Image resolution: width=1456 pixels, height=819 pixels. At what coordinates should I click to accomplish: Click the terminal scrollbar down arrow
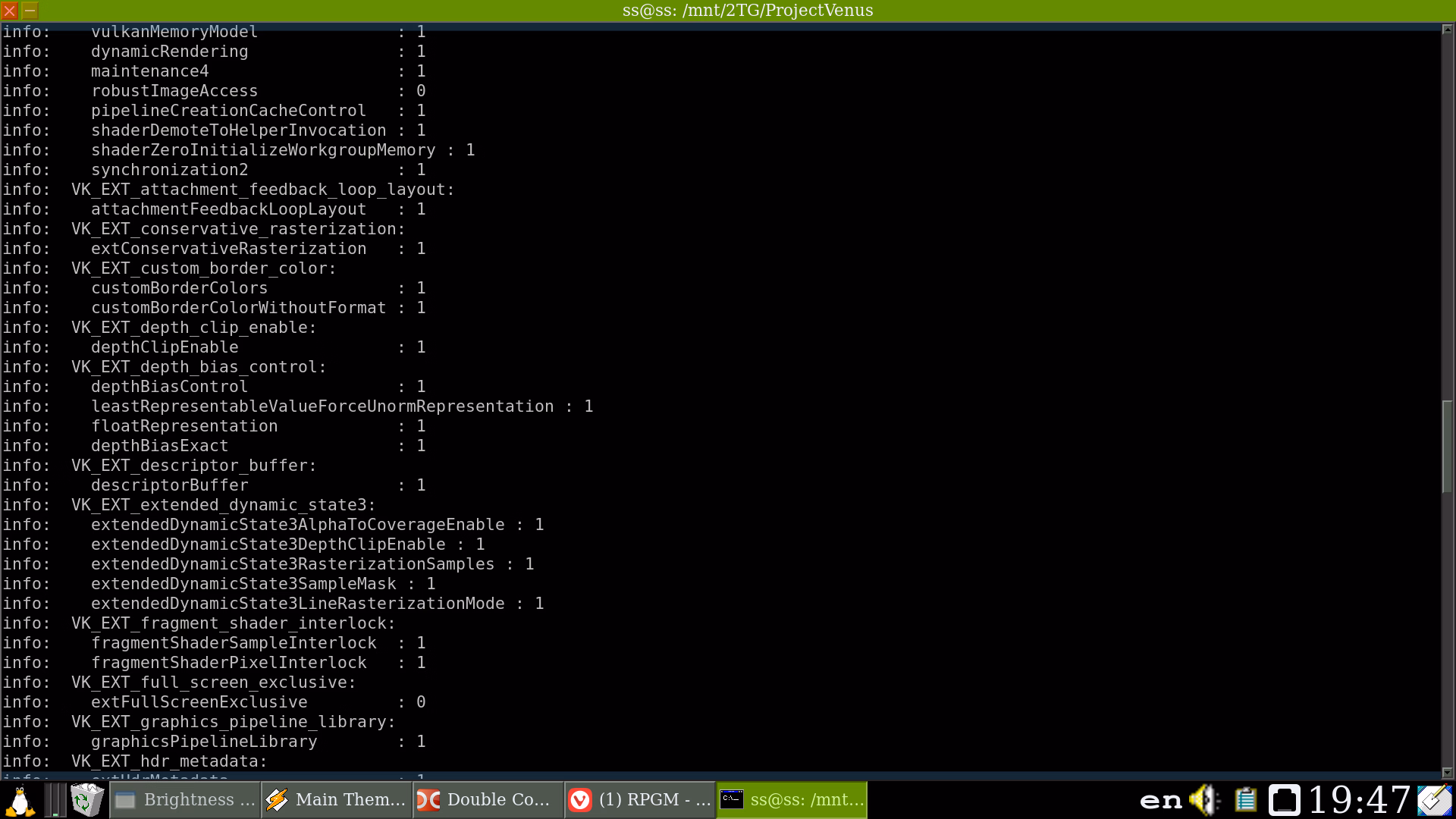tap(1447, 773)
